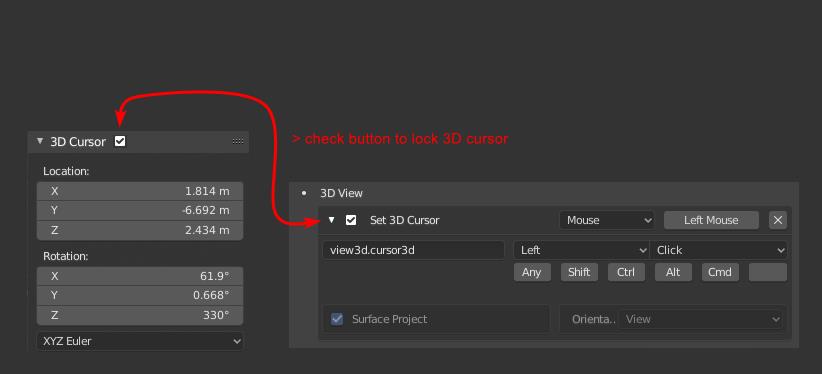Toggle the Shift modifier button
The height and width of the screenshot is (374, 822).
[x=579, y=272]
